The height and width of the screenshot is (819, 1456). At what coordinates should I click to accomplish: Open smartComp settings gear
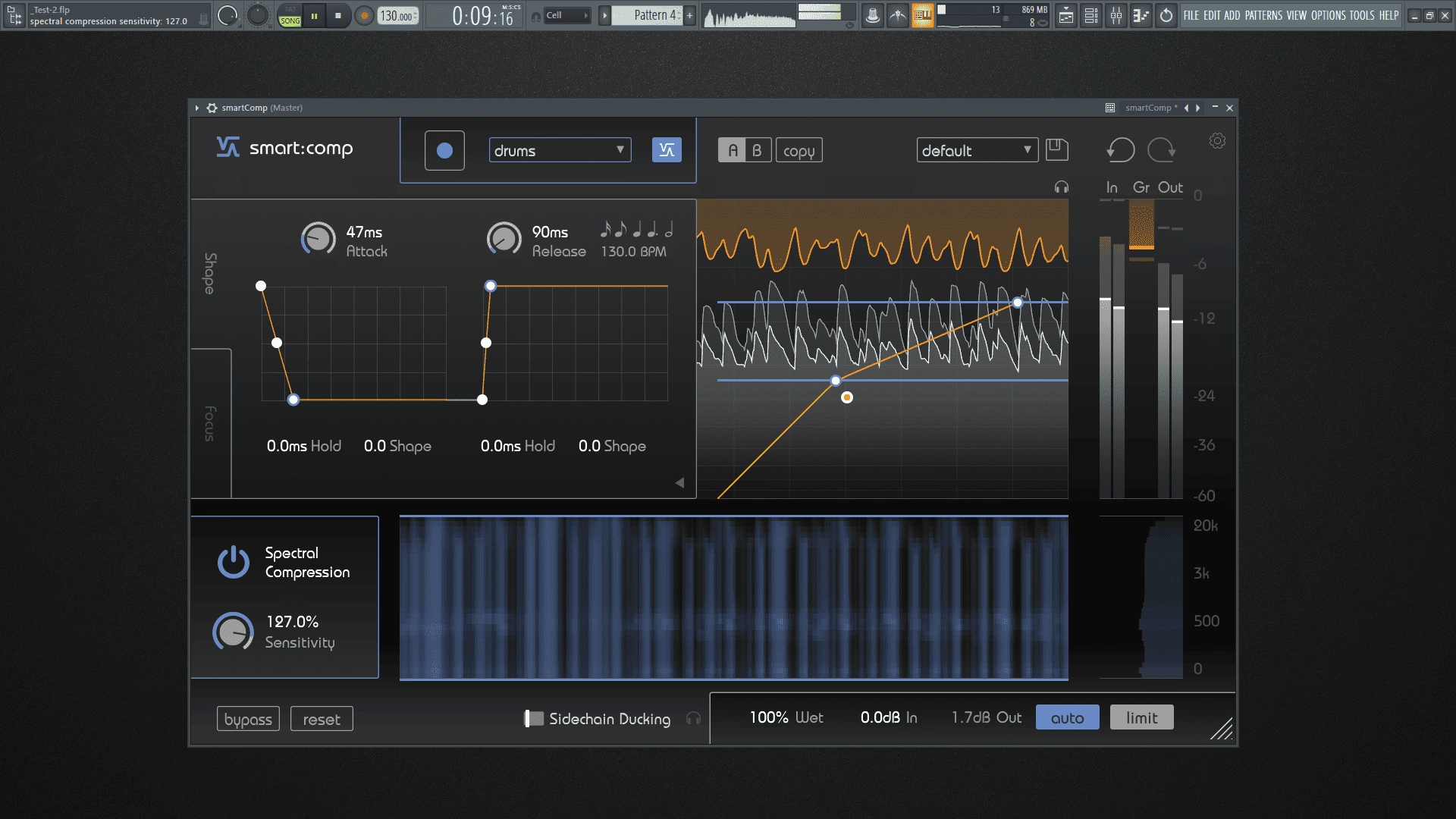pos(1217,141)
